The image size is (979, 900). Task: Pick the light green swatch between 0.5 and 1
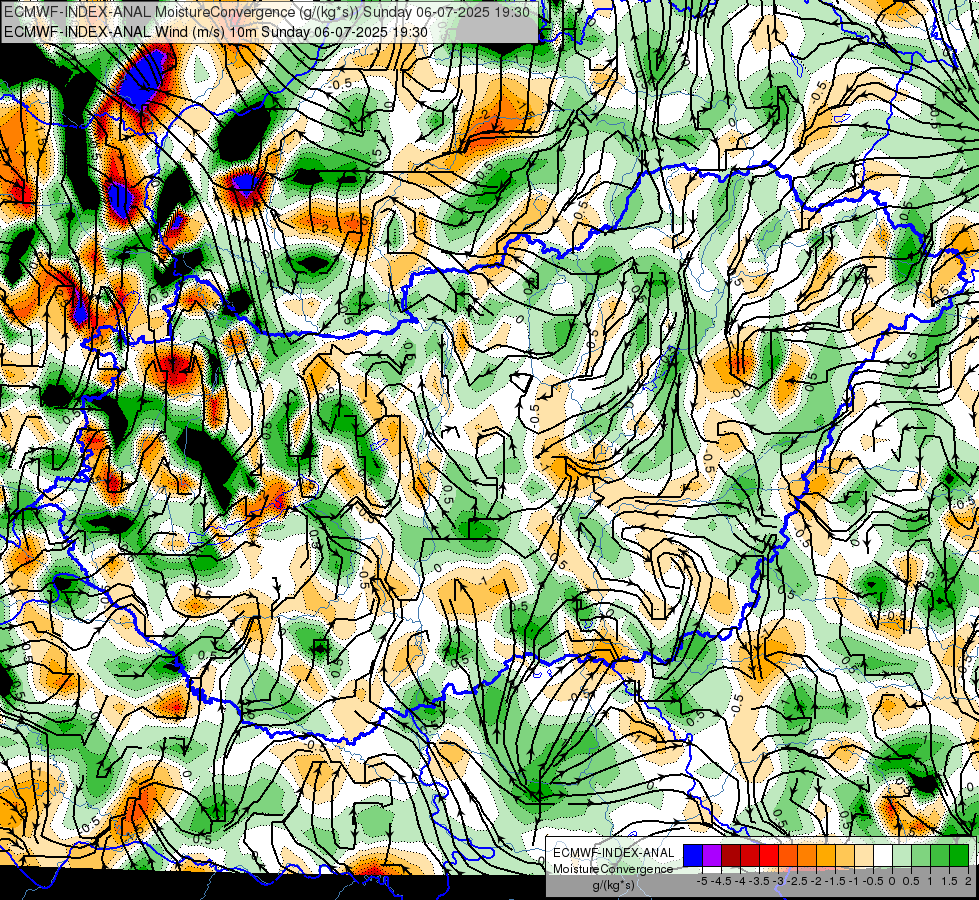(x=921, y=856)
